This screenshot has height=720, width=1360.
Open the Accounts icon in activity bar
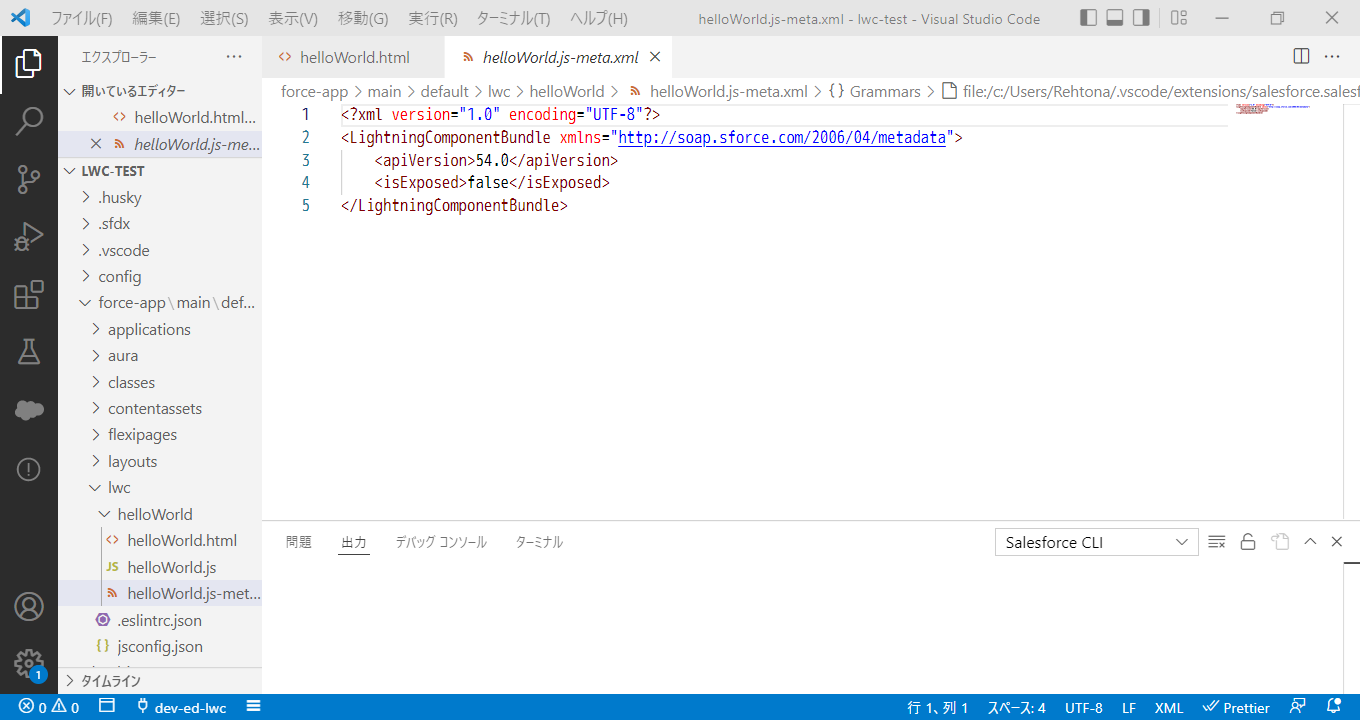[x=29, y=606]
